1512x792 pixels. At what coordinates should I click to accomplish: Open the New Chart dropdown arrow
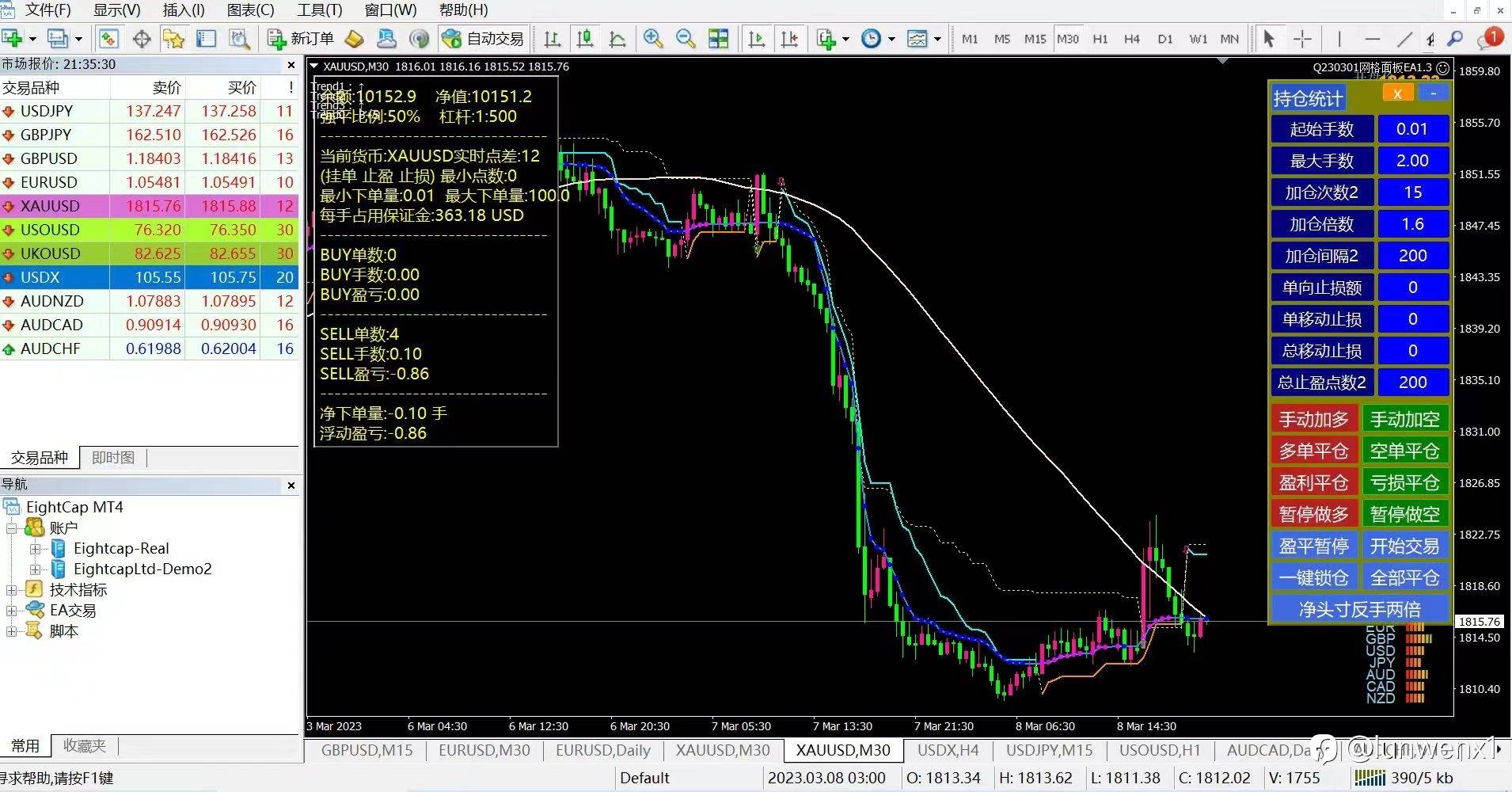click(32, 38)
